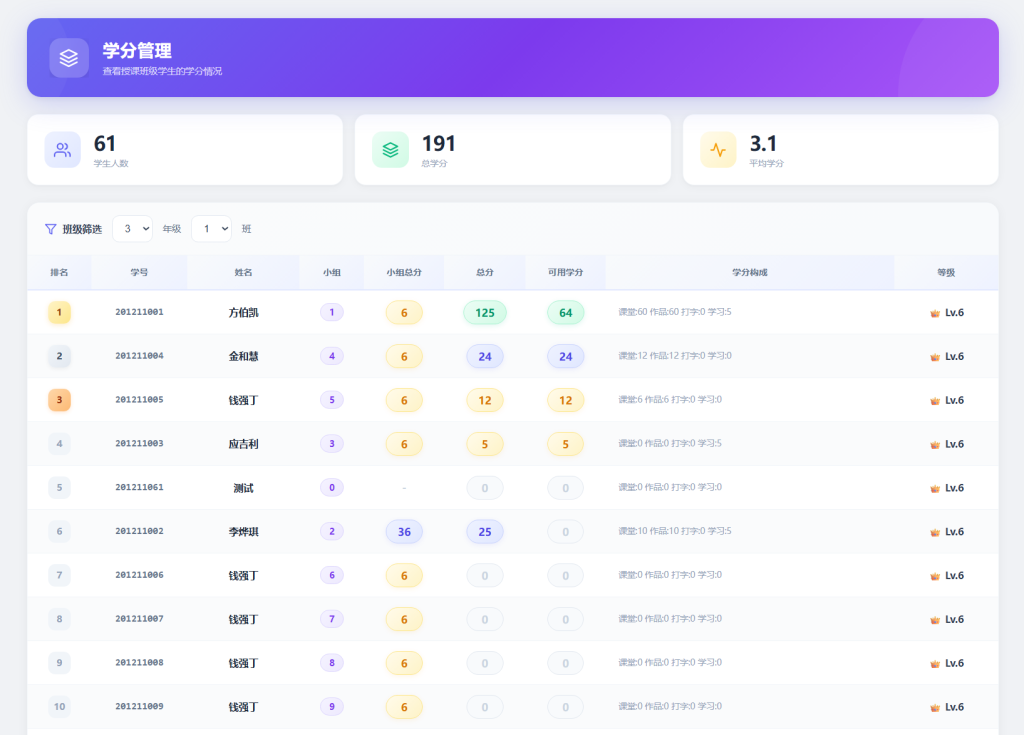1024x735 pixels.
Task: Open the grade dropdown showing 3
Action: tap(132, 229)
